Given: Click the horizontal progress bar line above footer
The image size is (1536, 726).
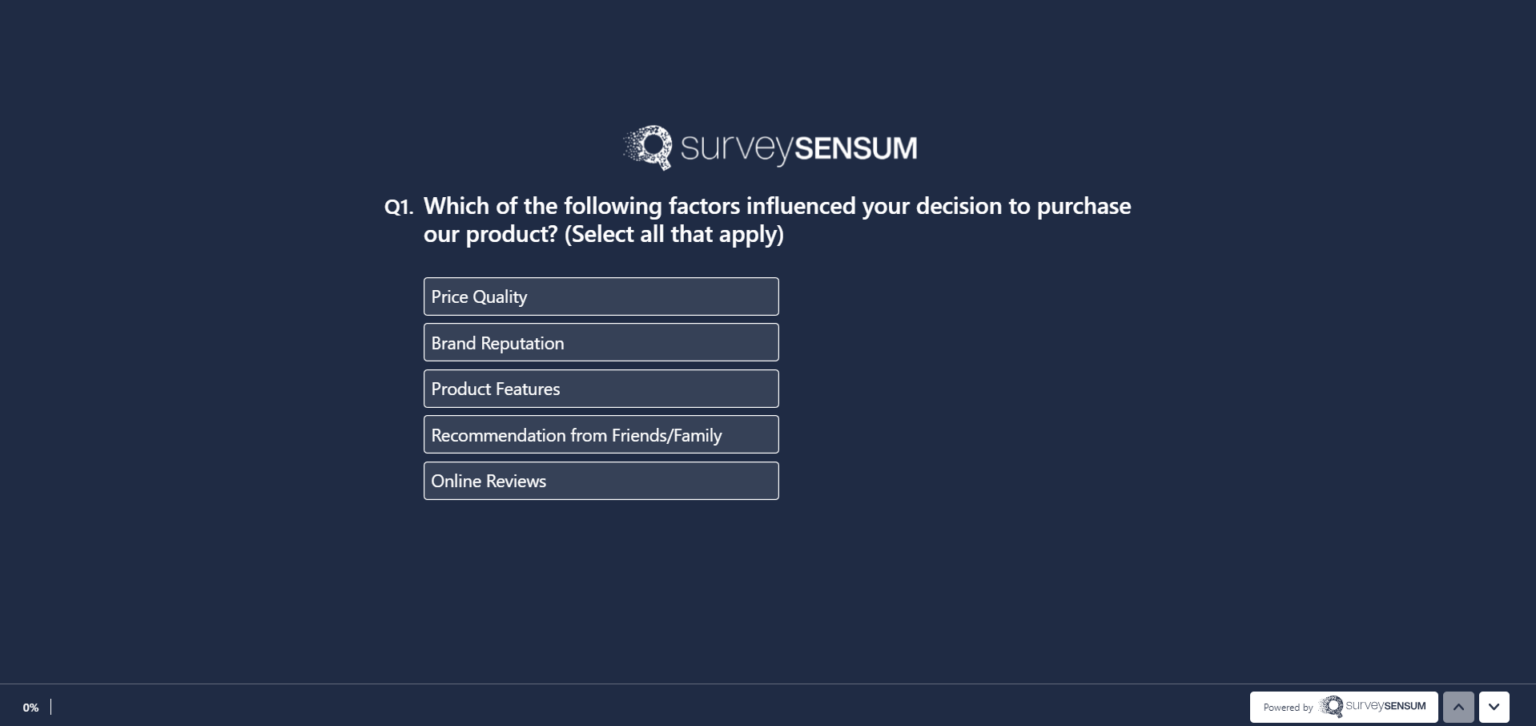Looking at the screenshot, I should coord(768,684).
